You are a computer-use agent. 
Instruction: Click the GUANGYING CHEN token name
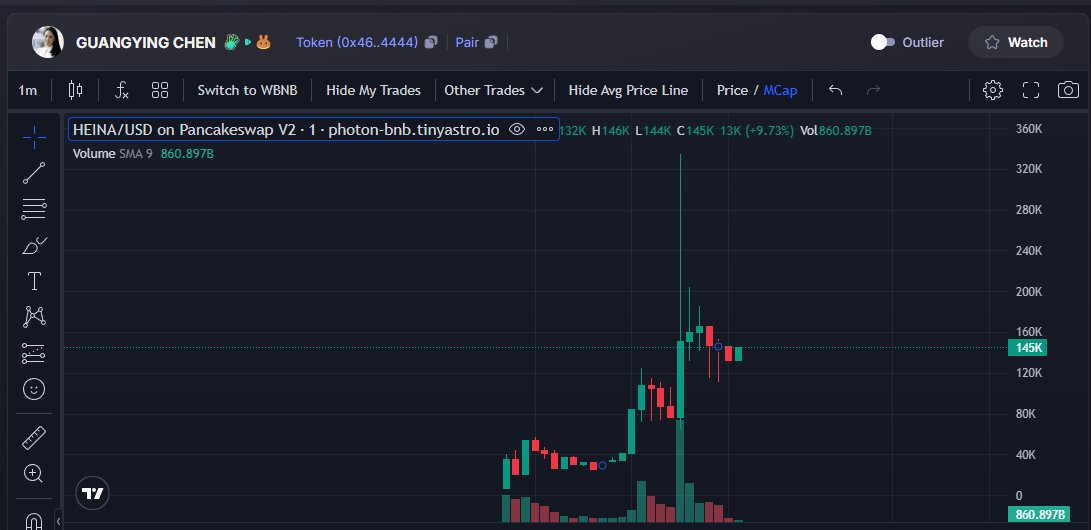coord(145,42)
